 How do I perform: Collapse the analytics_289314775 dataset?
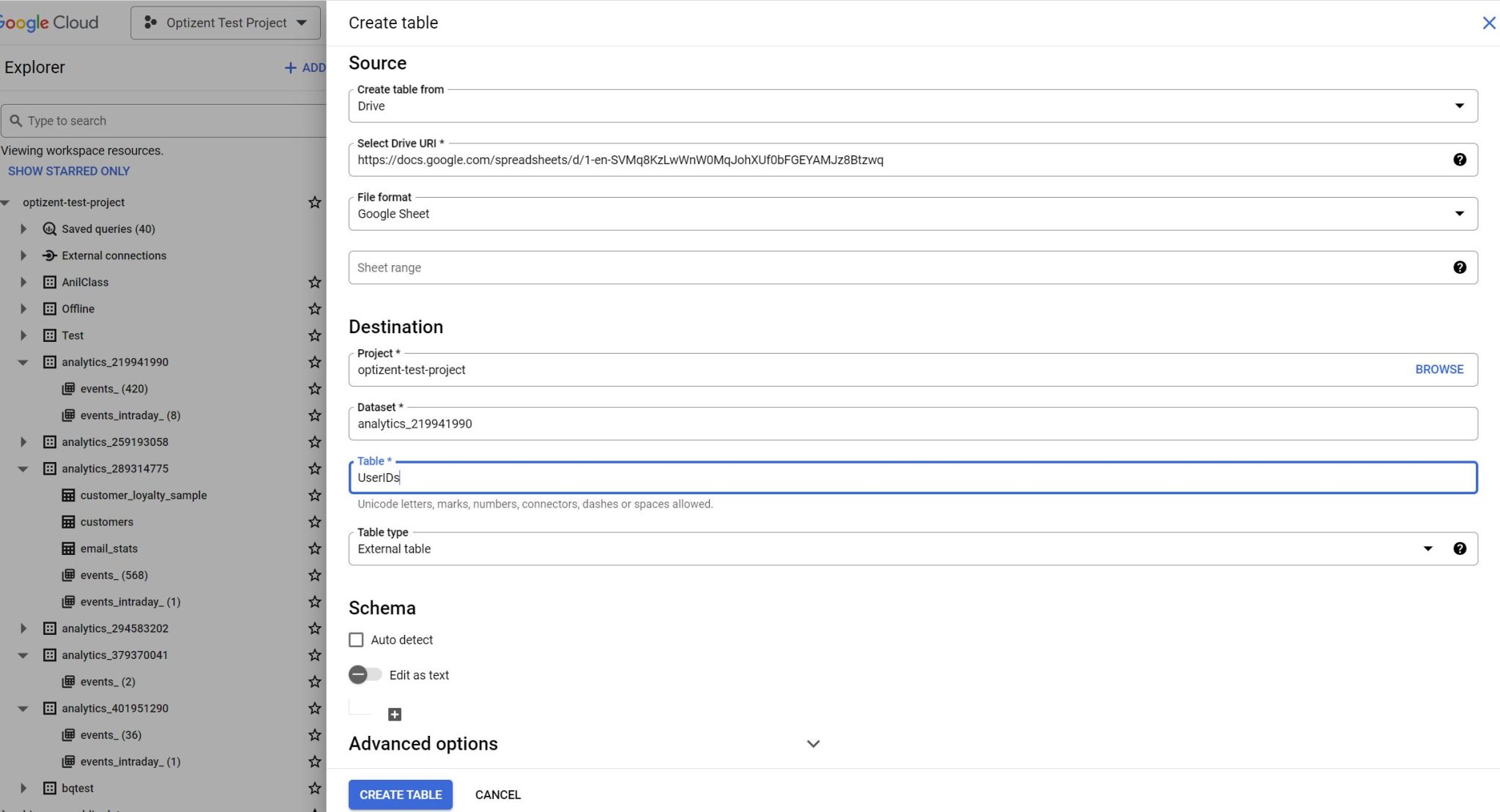point(21,469)
